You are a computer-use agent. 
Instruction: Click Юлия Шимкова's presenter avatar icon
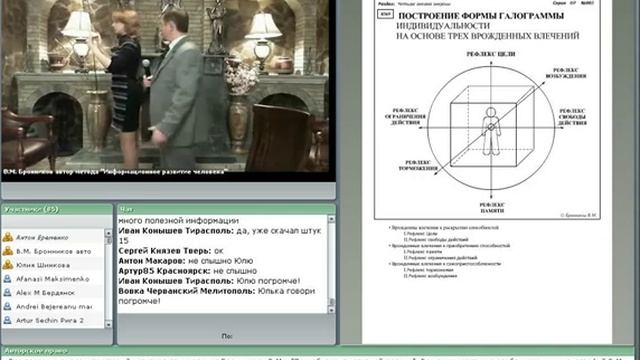coord(7,265)
